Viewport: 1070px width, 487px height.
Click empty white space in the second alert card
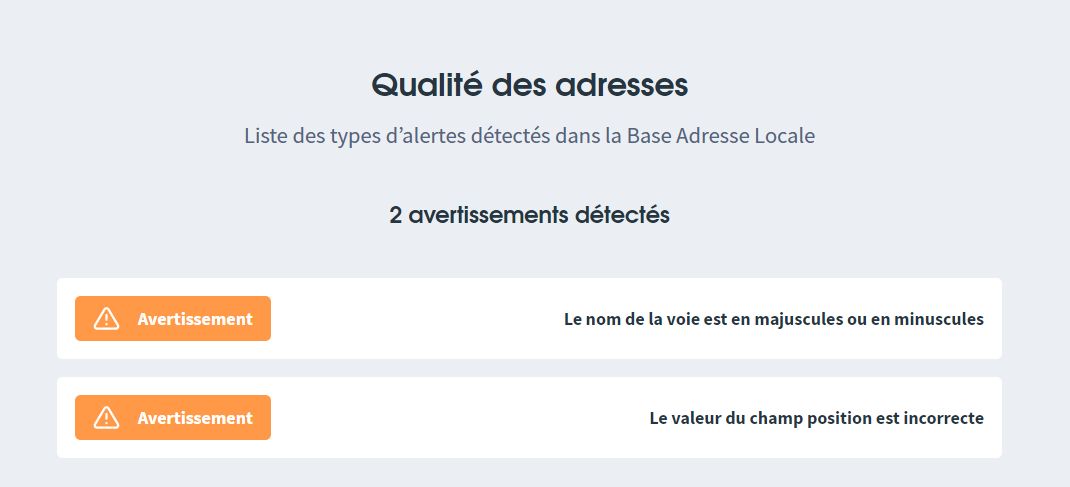coord(457,417)
